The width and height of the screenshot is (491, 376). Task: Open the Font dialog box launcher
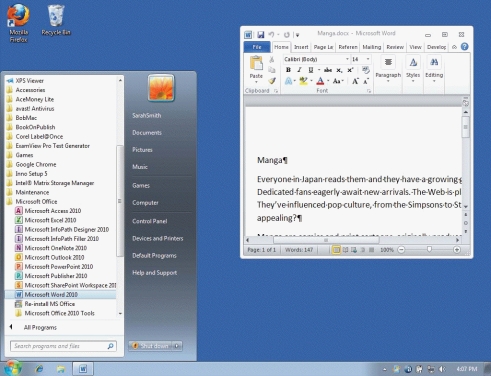coord(369,91)
